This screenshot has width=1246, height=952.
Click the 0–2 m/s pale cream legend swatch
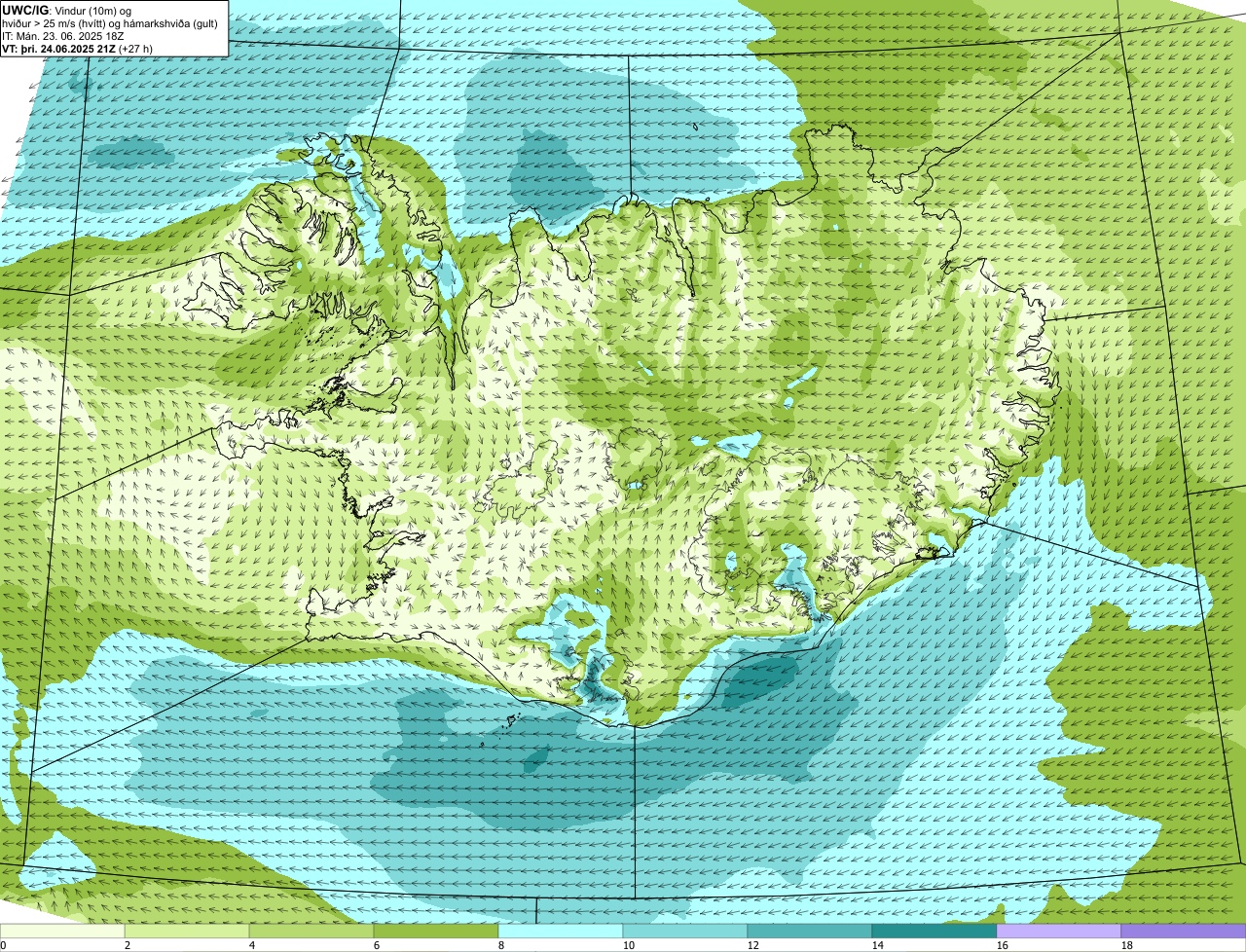tap(62, 931)
